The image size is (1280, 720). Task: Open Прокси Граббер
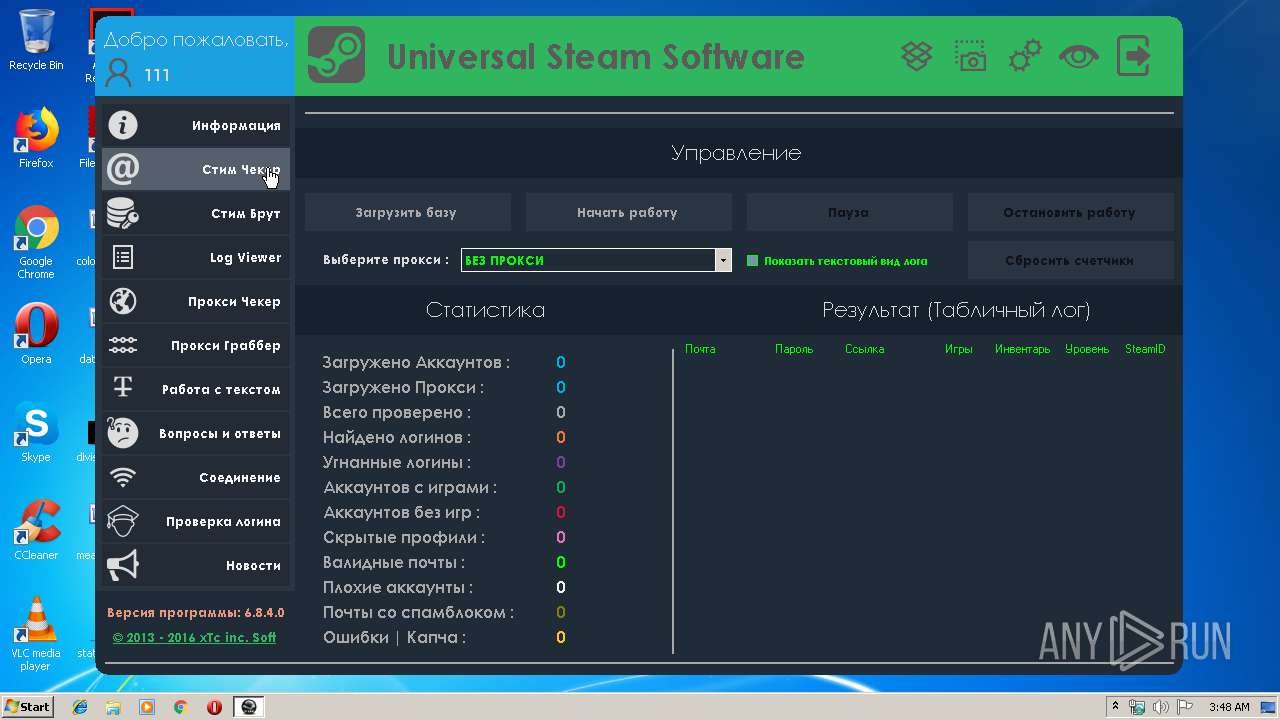(196, 346)
